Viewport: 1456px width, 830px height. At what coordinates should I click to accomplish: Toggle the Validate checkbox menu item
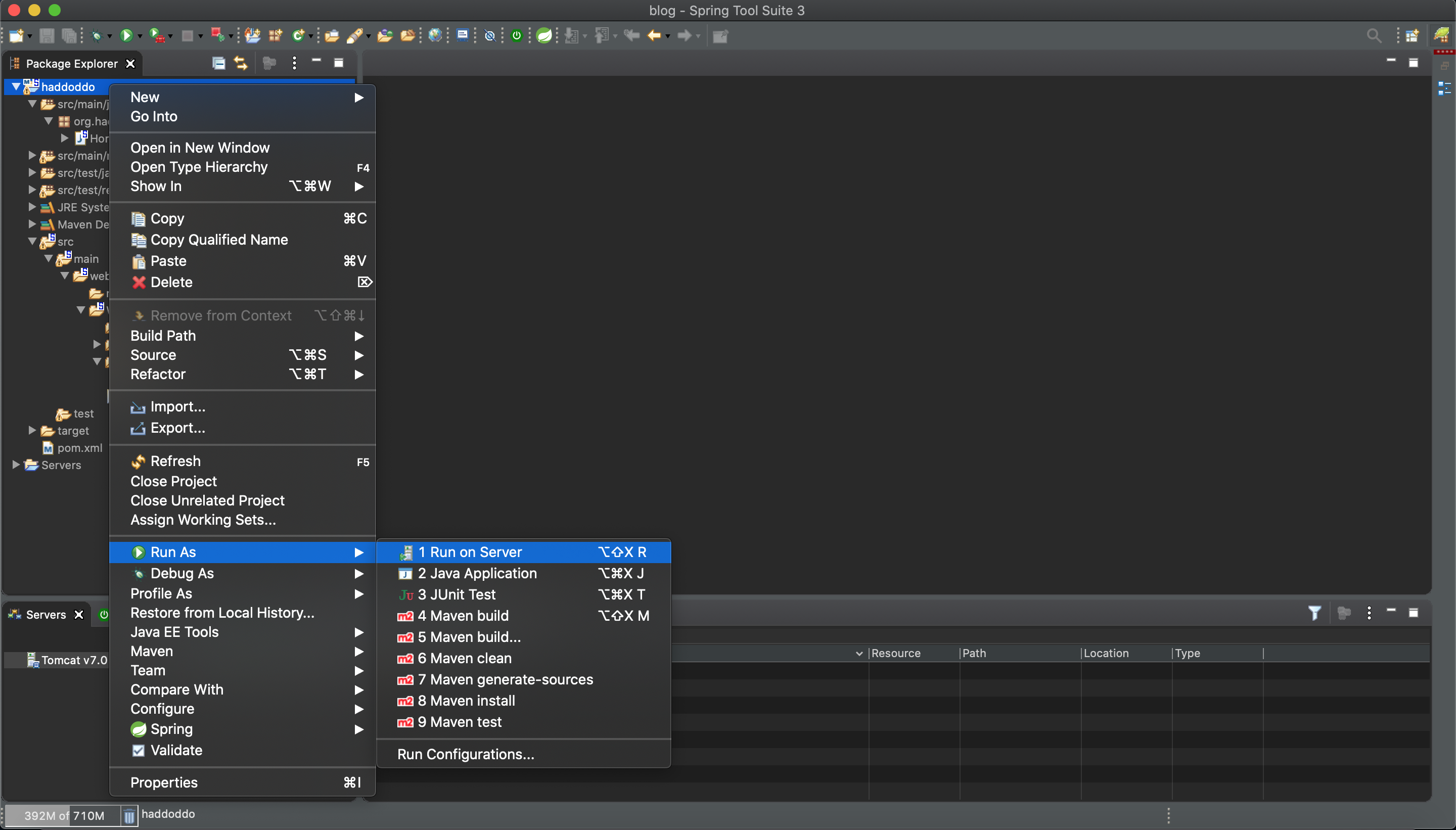click(175, 750)
